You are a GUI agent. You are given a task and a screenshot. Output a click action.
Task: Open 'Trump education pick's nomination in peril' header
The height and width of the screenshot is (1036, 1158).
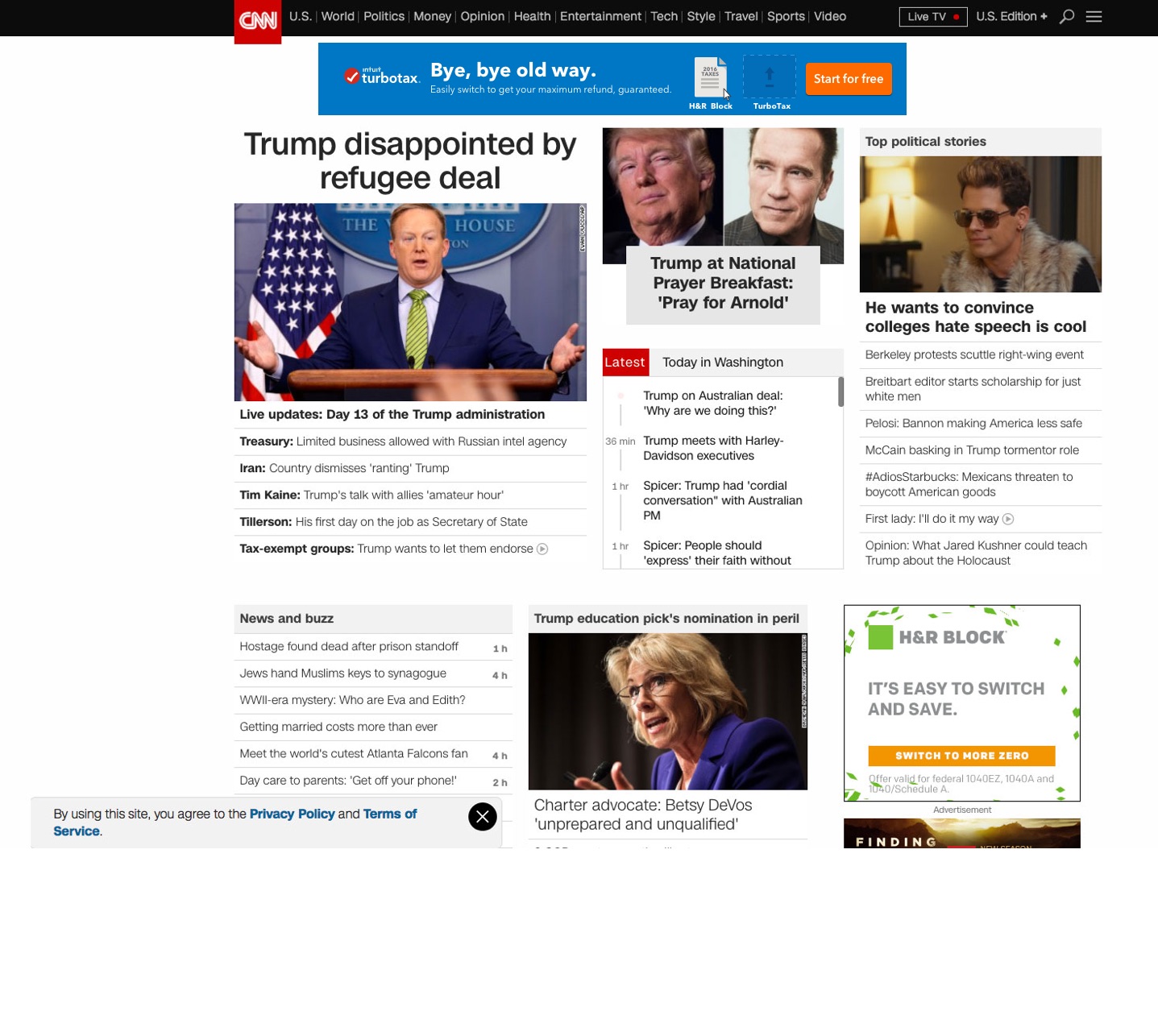(x=666, y=619)
